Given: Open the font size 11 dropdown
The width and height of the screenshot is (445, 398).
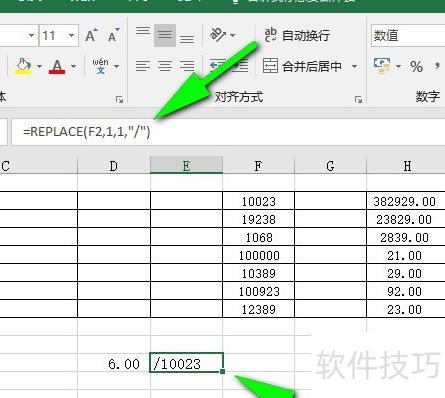Looking at the screenshot, I should pos(71,35).
